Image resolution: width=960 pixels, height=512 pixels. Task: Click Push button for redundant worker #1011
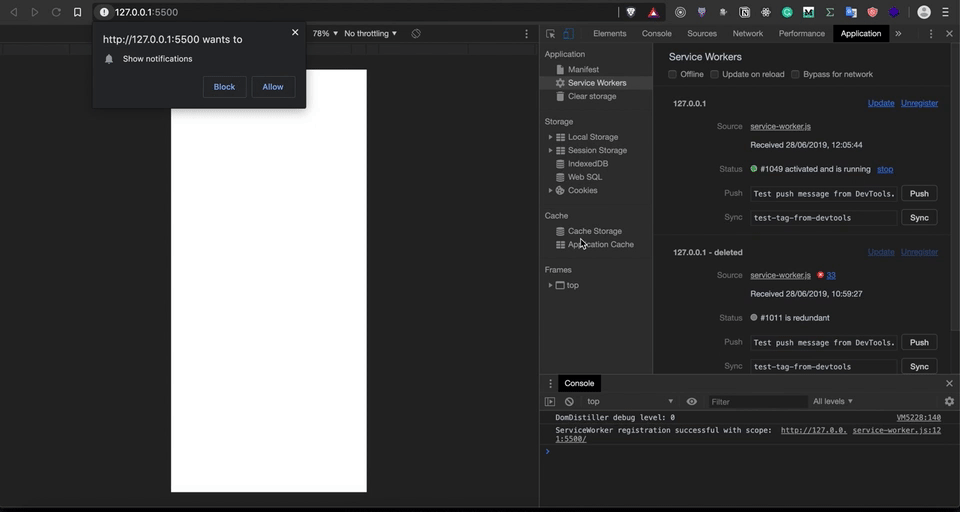919,342
